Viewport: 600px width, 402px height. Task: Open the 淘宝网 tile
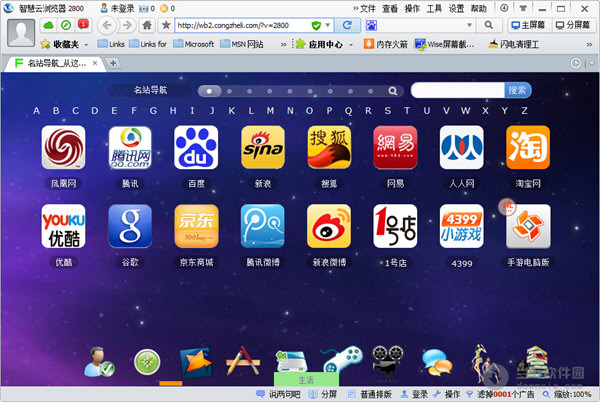[x=528, y=147]
